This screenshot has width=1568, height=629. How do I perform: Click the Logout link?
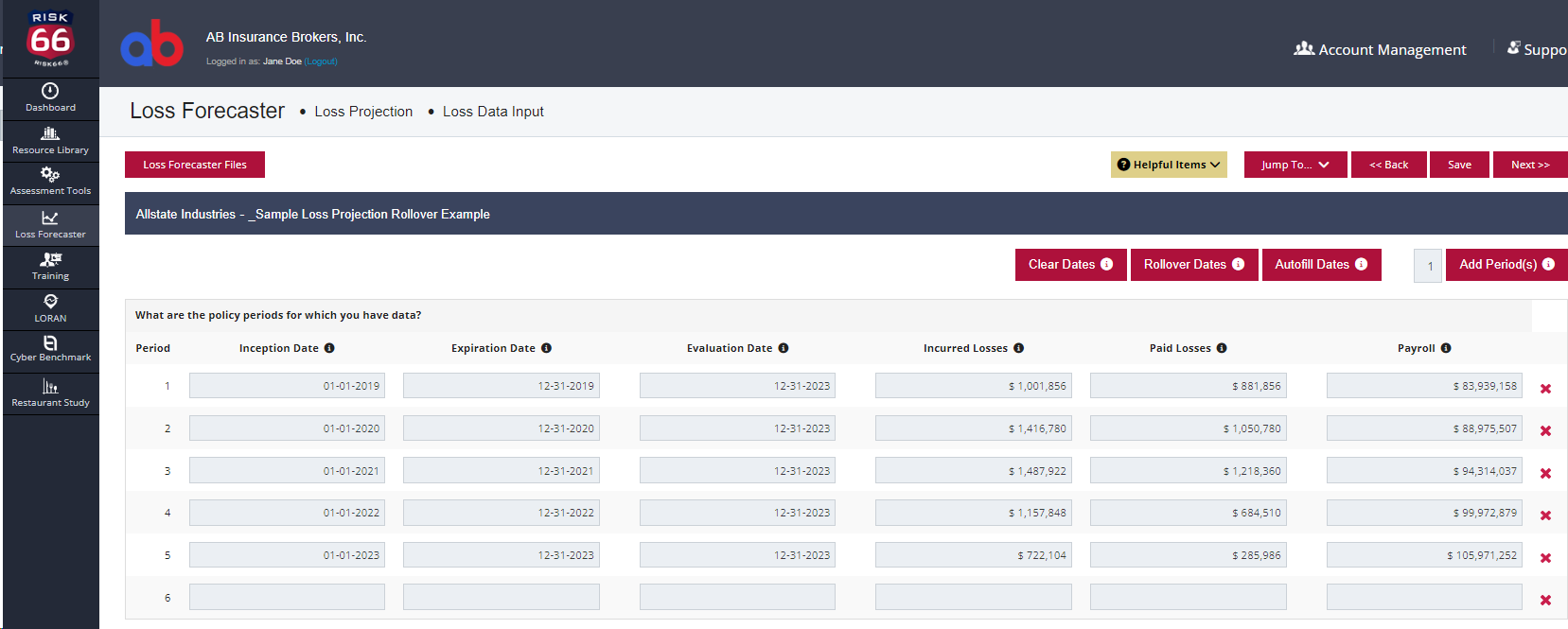321,61
